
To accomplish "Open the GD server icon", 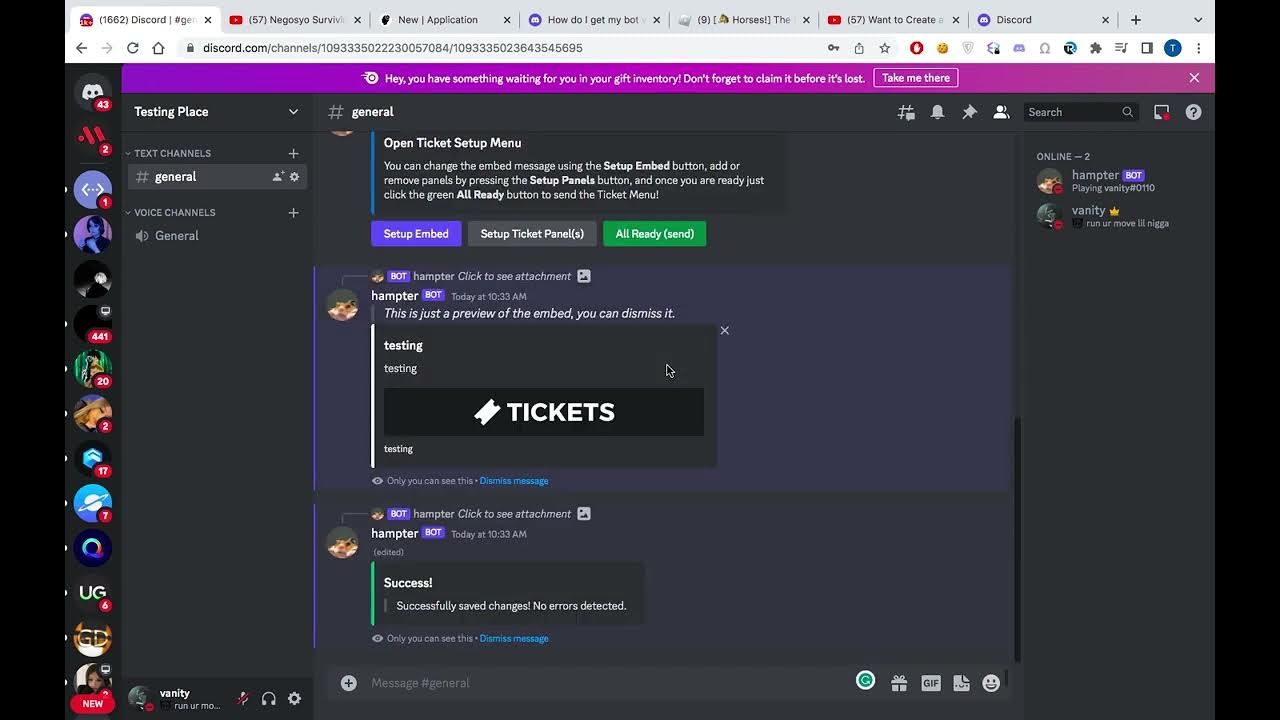I will point(93,637).
